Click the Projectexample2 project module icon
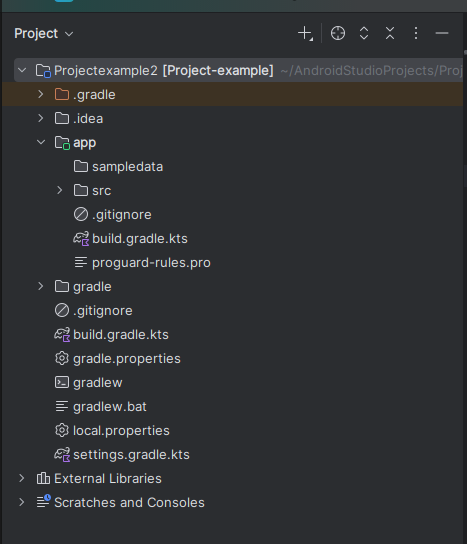The image size is (467, 544). point(44,71)
